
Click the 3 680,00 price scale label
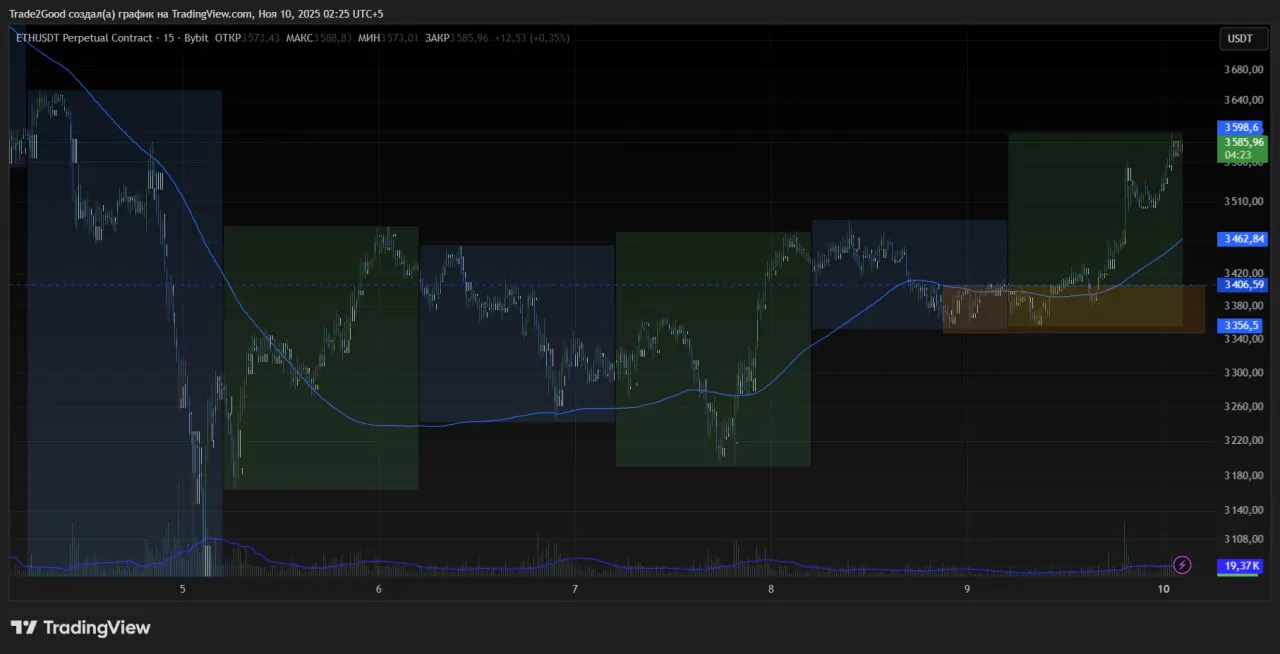(1243, 70)
